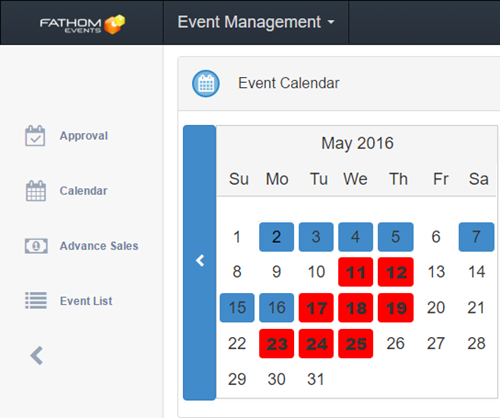
Task: Select the red May 11 date
Action: tap(356, 272)
